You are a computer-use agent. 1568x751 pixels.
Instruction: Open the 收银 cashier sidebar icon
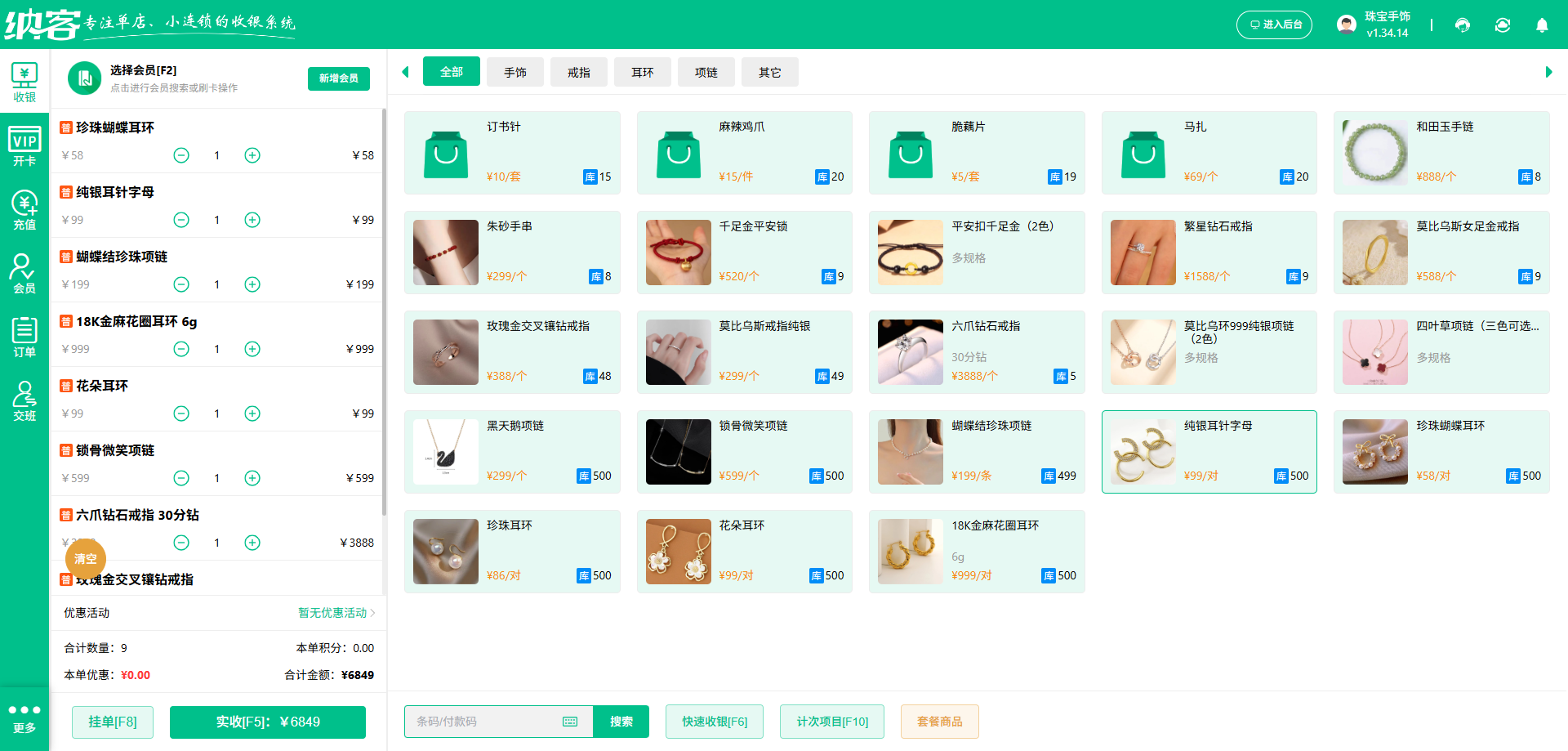(x=24, y=83)
